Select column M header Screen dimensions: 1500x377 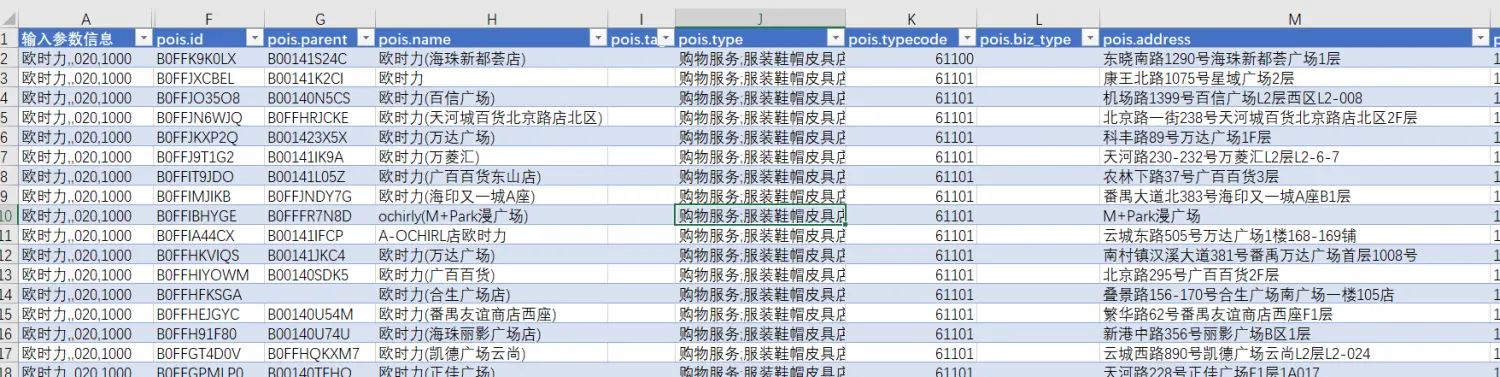click(1295, 19)
